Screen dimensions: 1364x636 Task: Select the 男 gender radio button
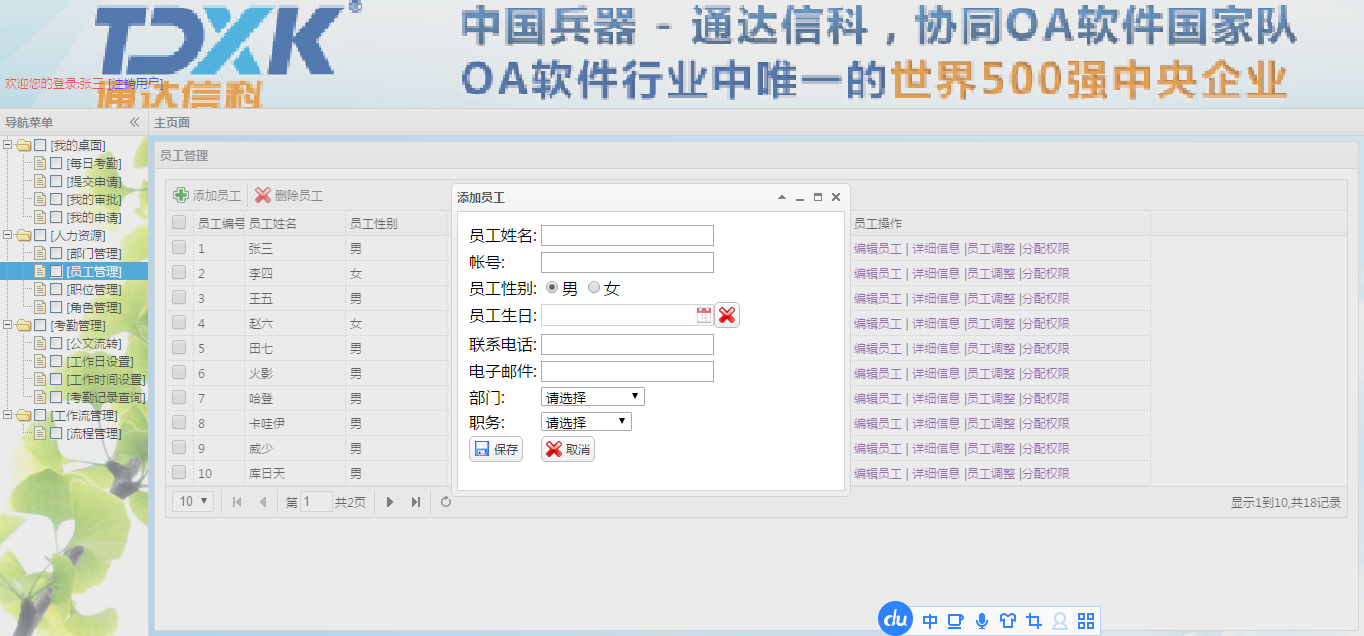point(552,288)
